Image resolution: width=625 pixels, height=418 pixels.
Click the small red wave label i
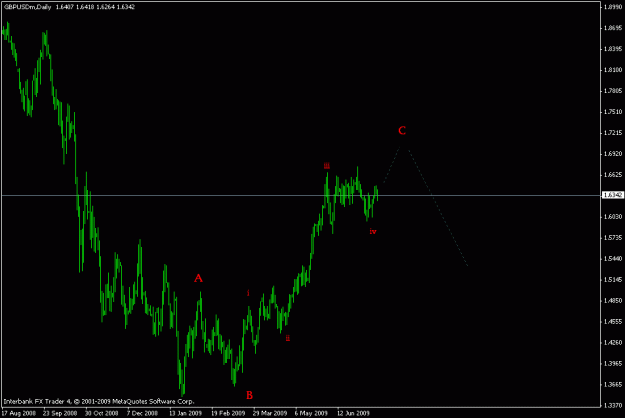point(248,293)
